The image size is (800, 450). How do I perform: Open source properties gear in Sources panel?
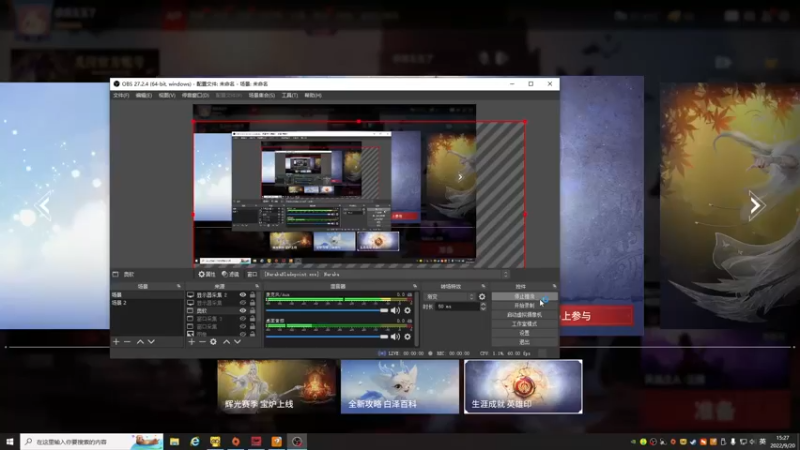(x=214, y=342)
